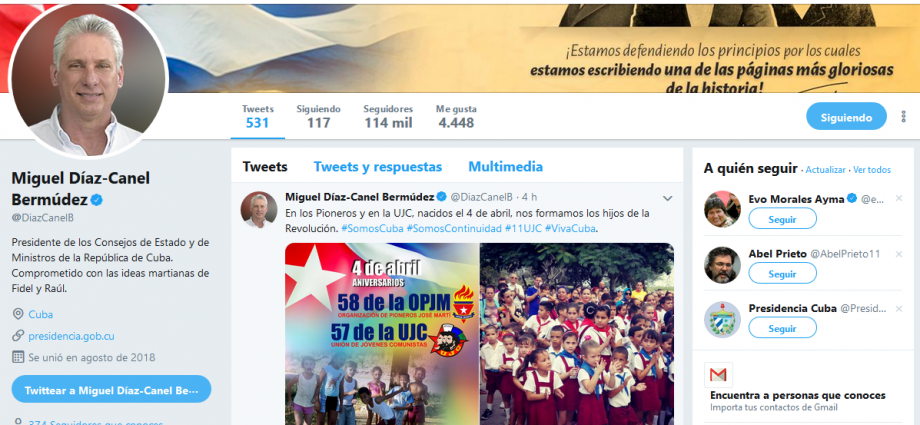Toggle the Siguiendo follow button

pyautogui.click(x=846, y=117)
